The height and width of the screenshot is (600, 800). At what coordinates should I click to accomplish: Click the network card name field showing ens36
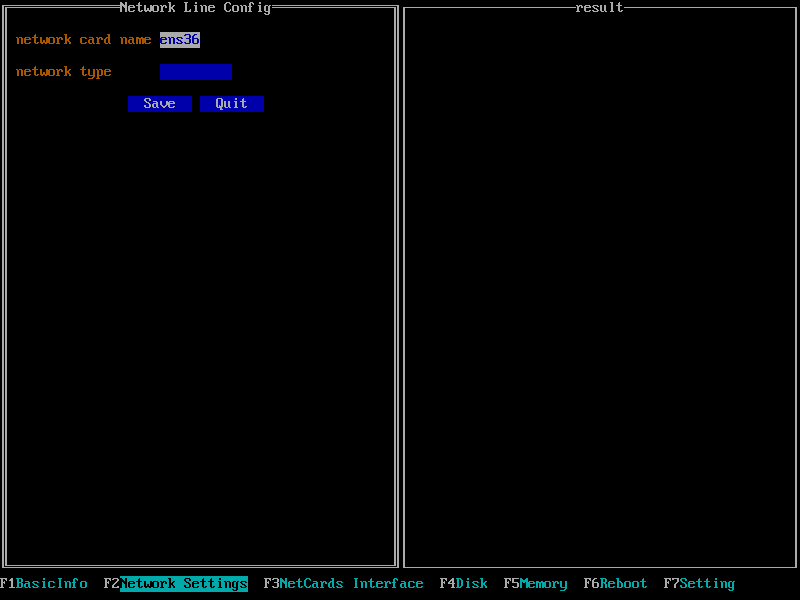(x=180, y=40)
